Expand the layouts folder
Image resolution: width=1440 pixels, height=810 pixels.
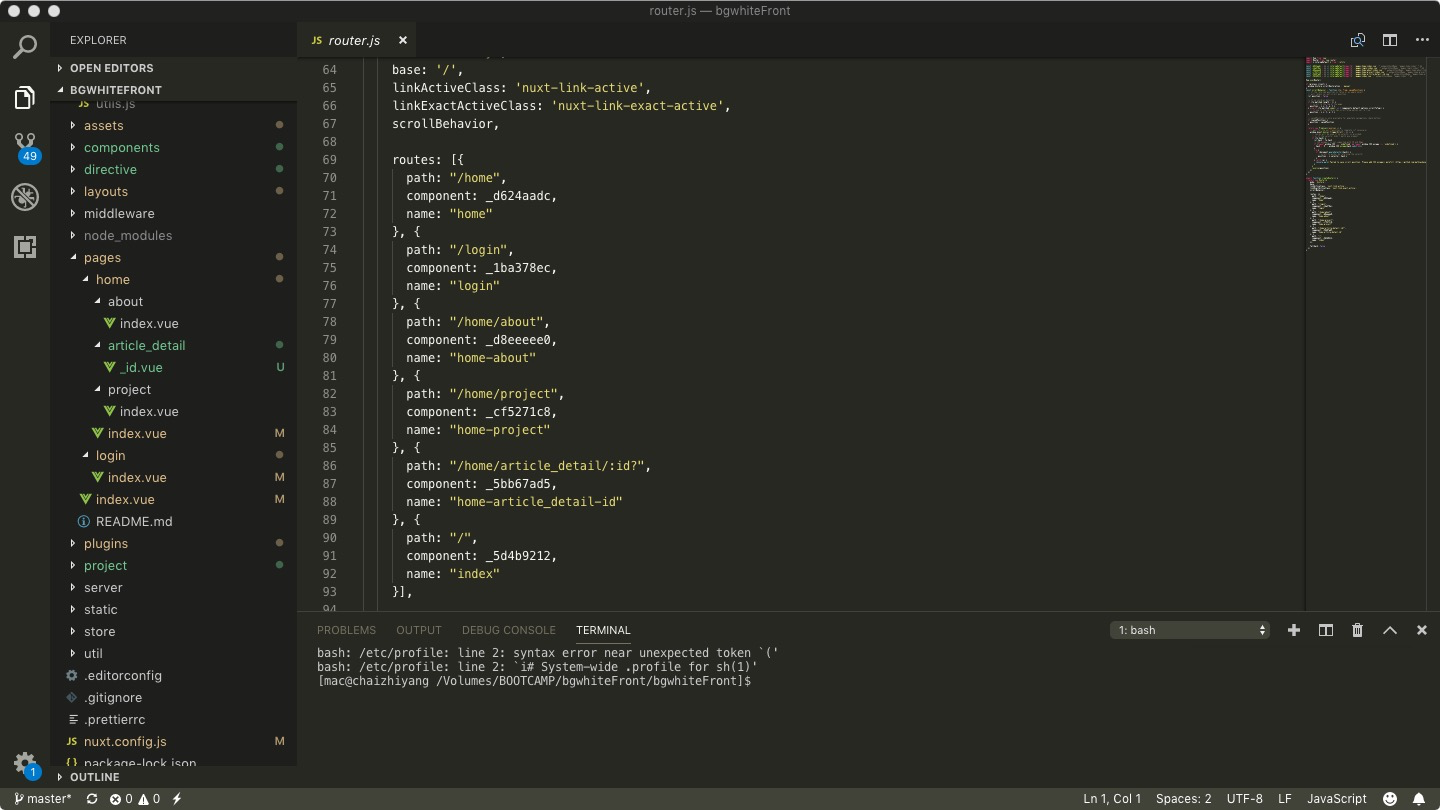(174, 191)
